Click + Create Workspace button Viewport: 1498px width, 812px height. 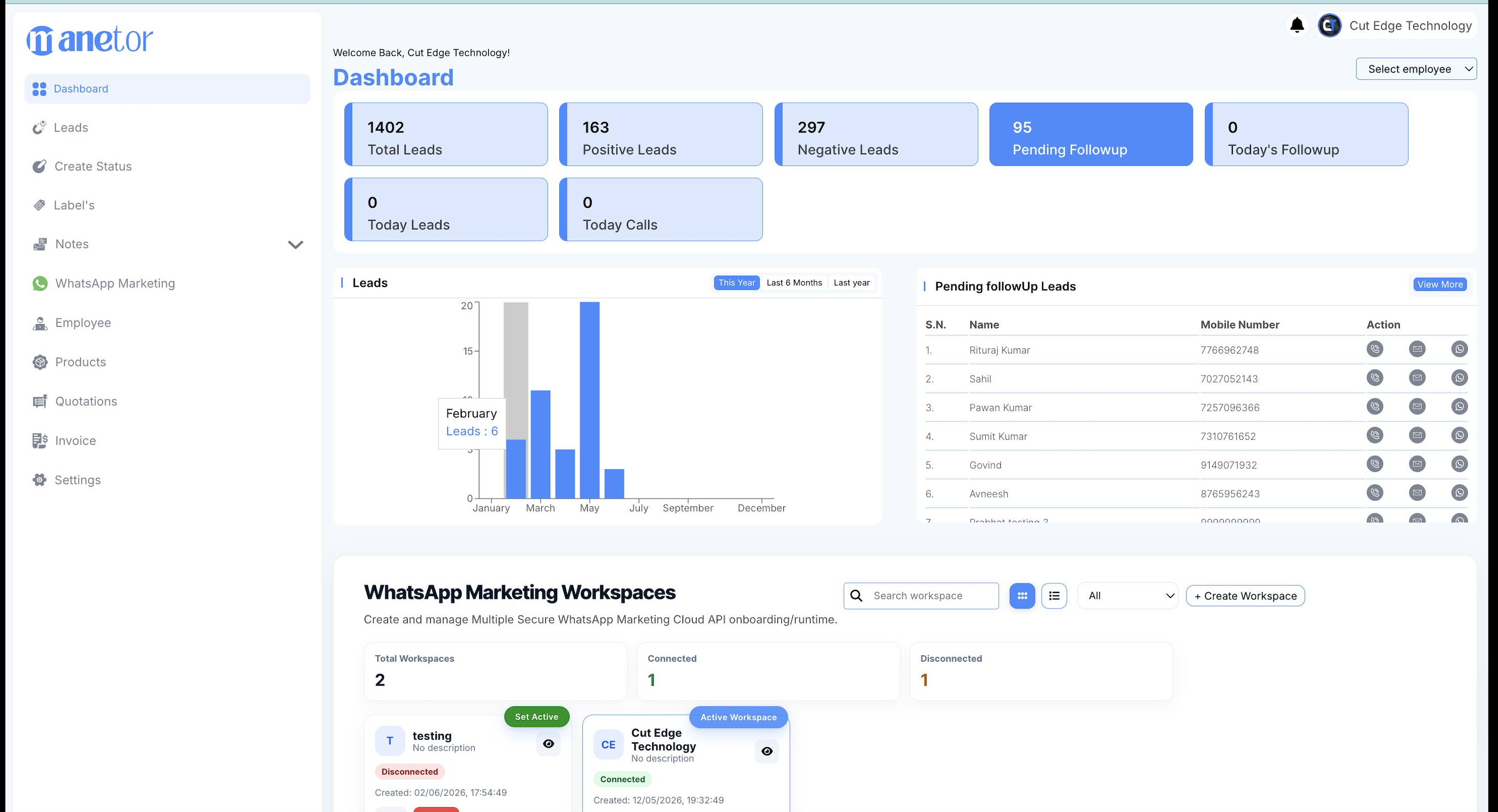[1245, 596]
